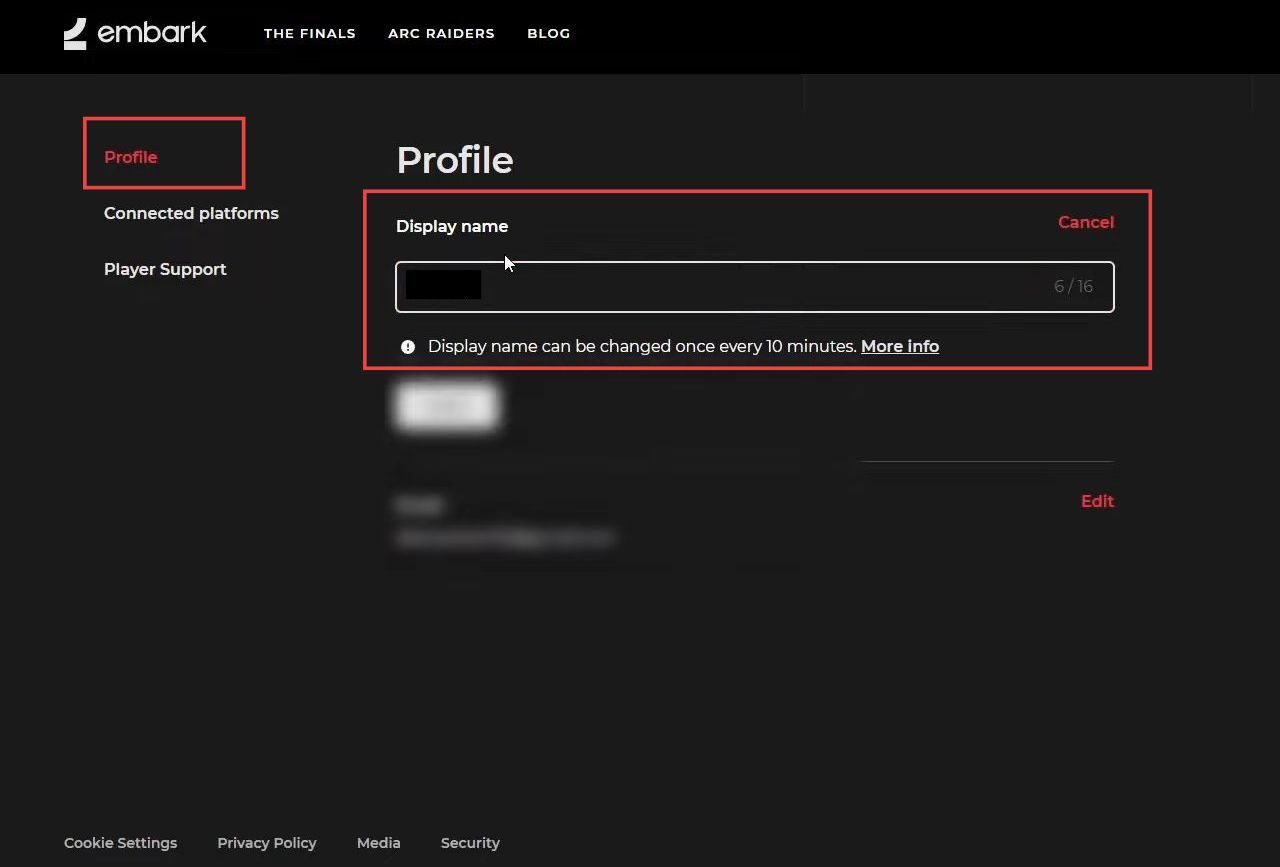Click Edit next to the email section
The image size is (1280, 867).
[x=1096, y=501]
